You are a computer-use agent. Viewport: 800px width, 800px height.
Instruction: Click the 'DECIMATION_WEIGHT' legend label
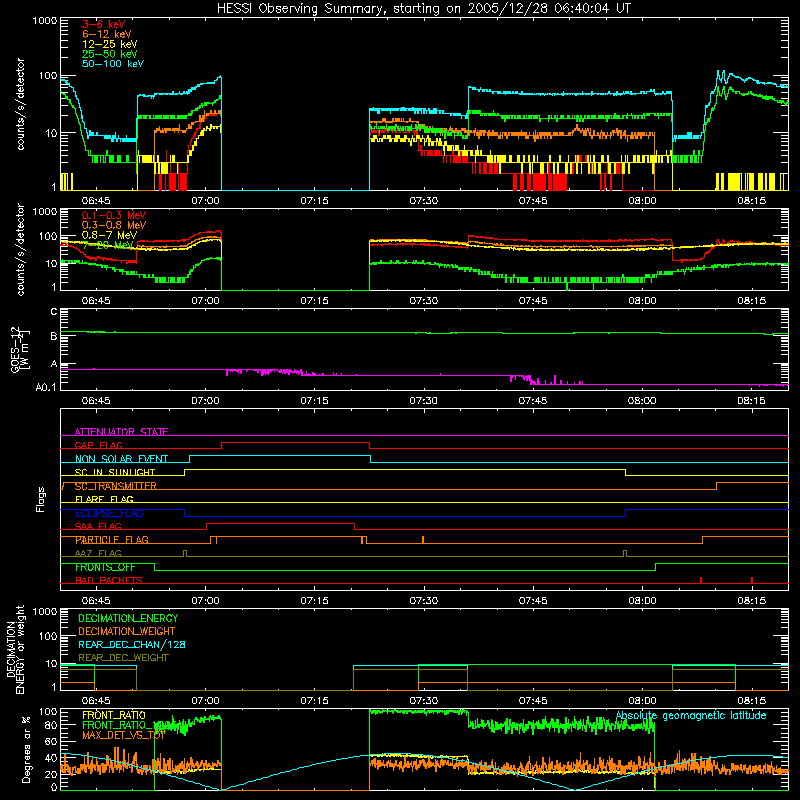(x=127, y=631)
